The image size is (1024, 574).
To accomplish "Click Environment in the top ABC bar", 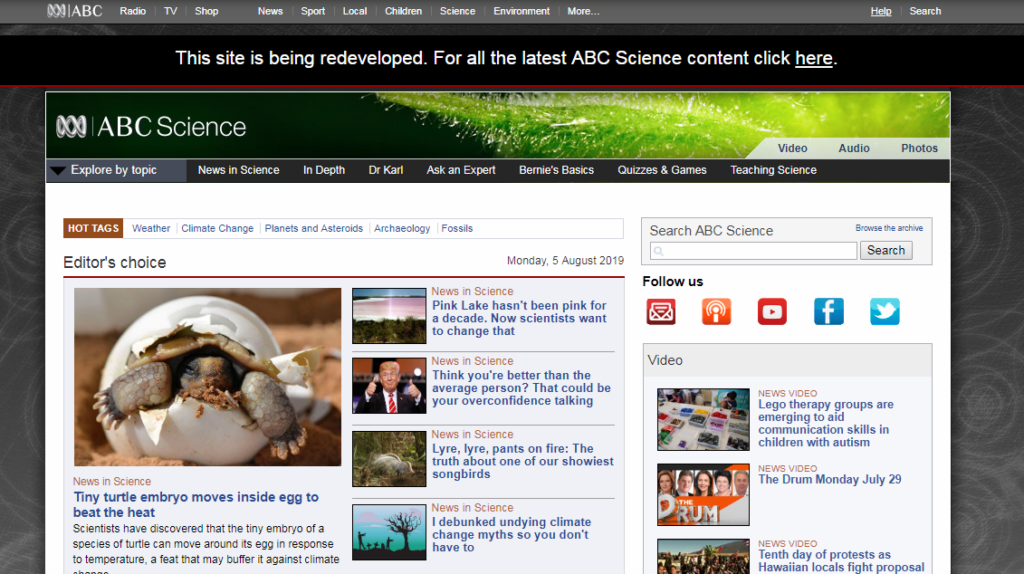I will pos(521,11).
